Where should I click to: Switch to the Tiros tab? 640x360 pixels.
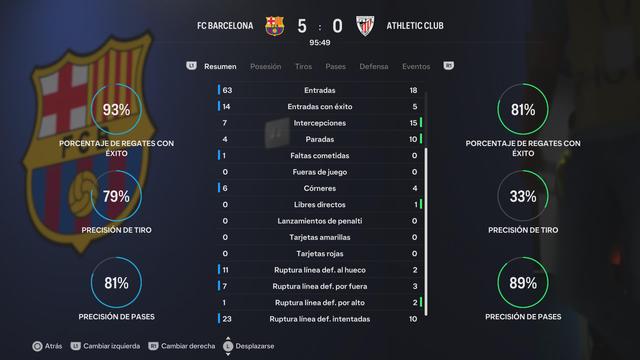pos(303,67)
